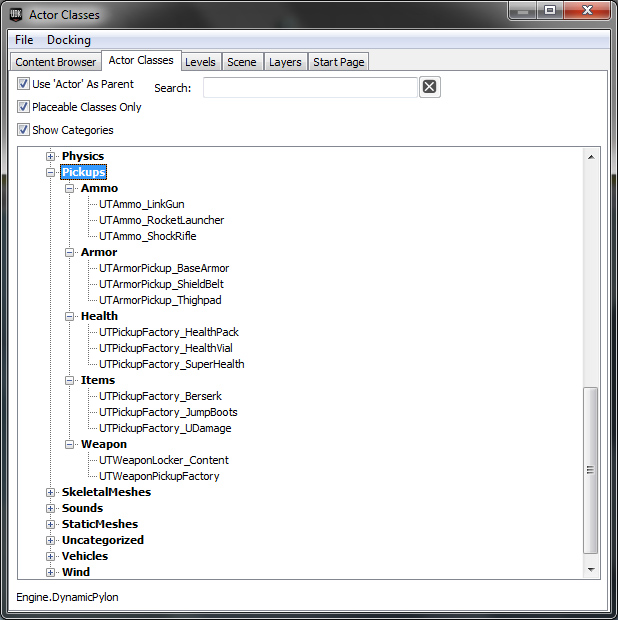Click the tree scrollbar up arrow

(x=591, y=157)
